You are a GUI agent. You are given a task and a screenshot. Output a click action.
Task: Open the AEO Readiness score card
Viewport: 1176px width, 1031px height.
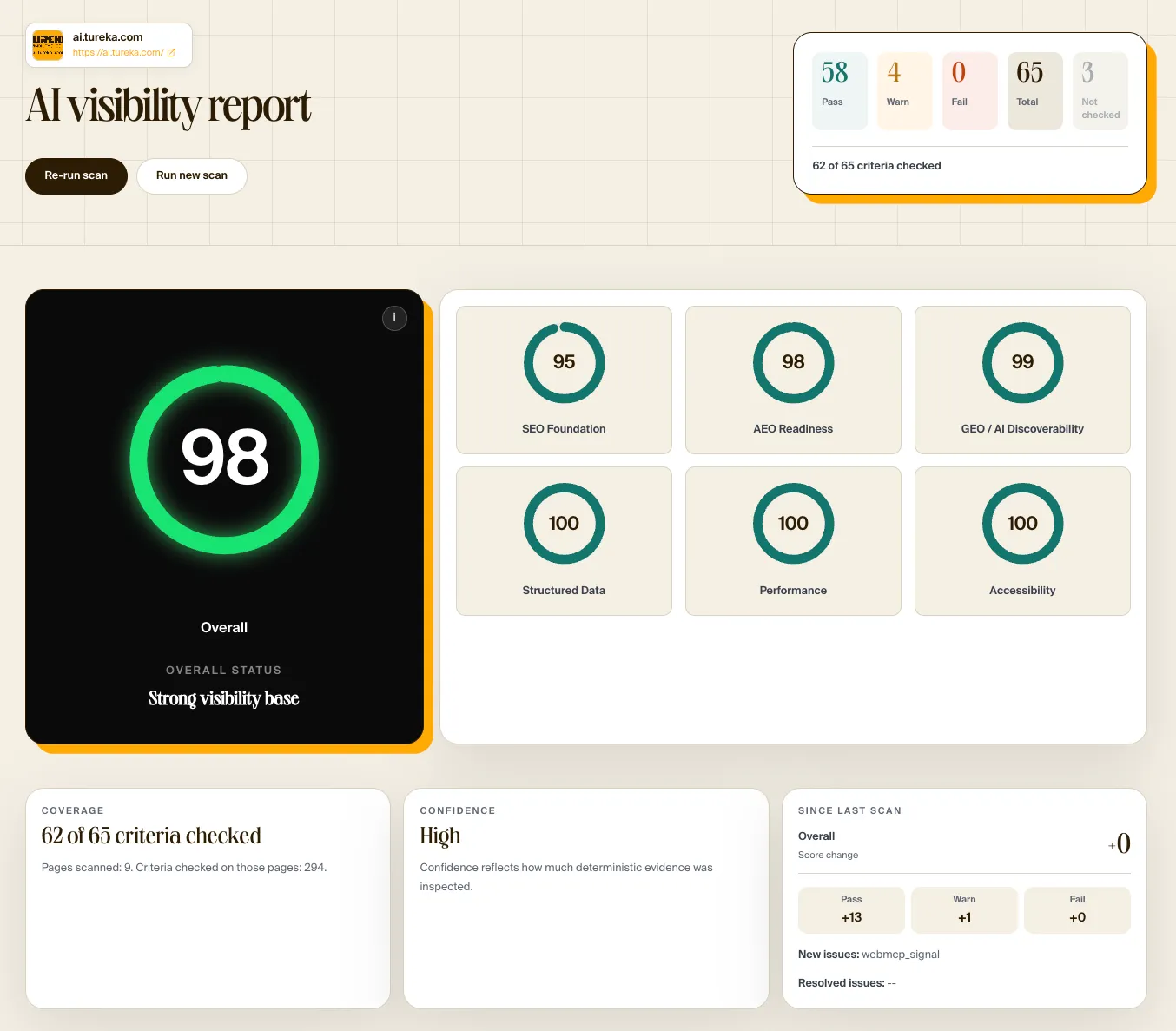point(793,380)
